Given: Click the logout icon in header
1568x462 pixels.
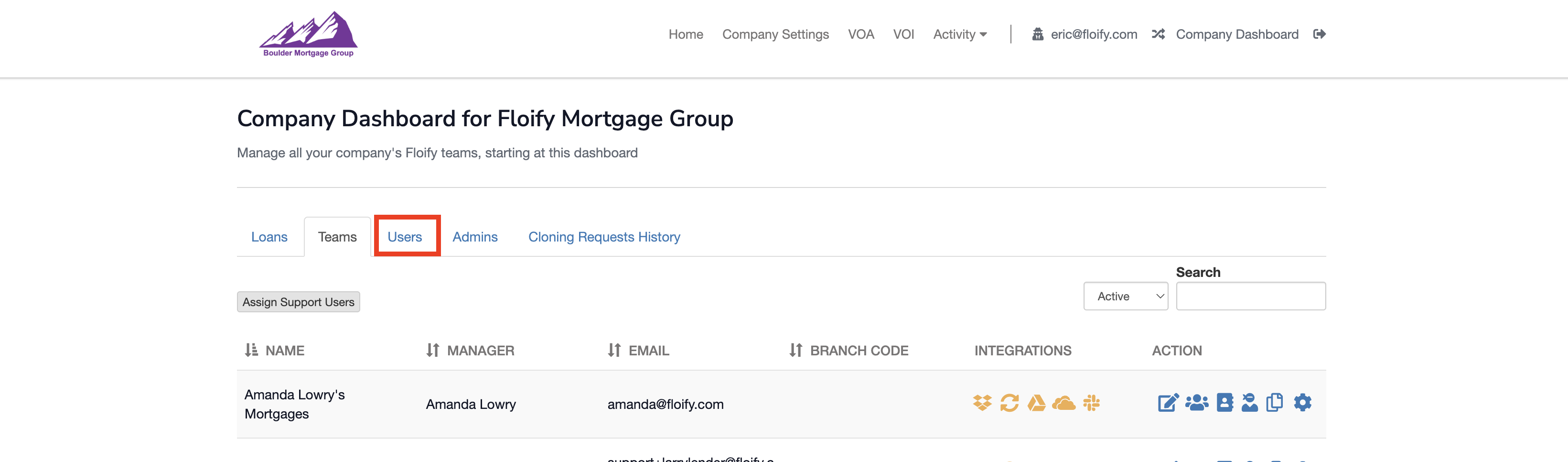Looking at the screenshot, I should pos(1319,34).
